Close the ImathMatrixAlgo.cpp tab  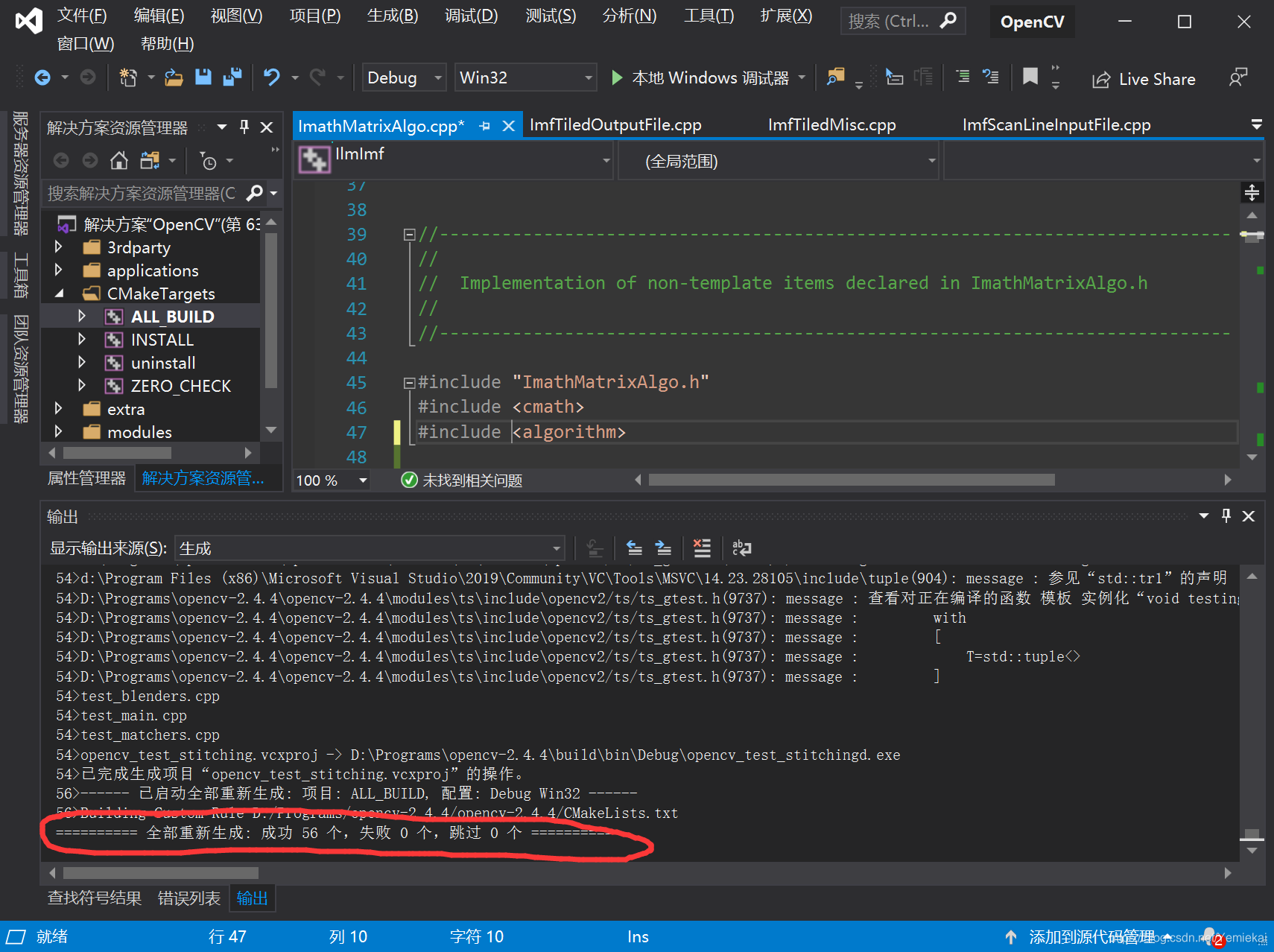(509, 126)
